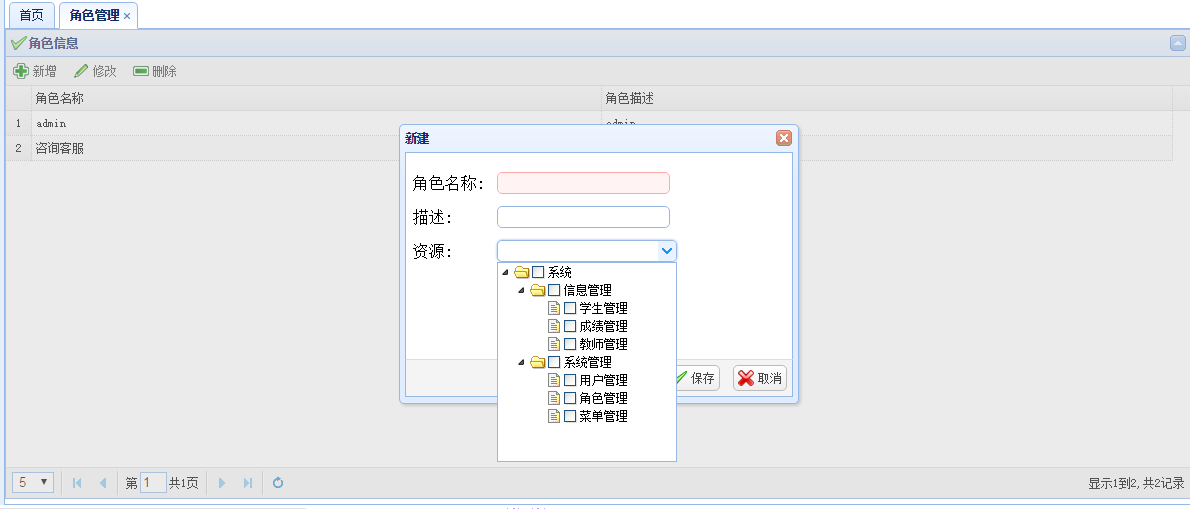Click the 成绩管理 tree label

603,326
